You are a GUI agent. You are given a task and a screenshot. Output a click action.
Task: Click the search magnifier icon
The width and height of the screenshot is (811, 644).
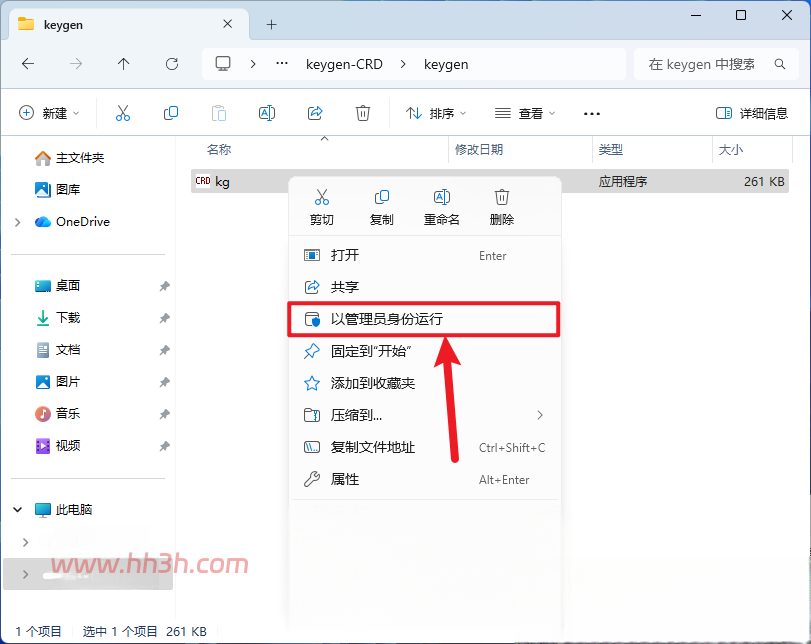click(780, 64)
